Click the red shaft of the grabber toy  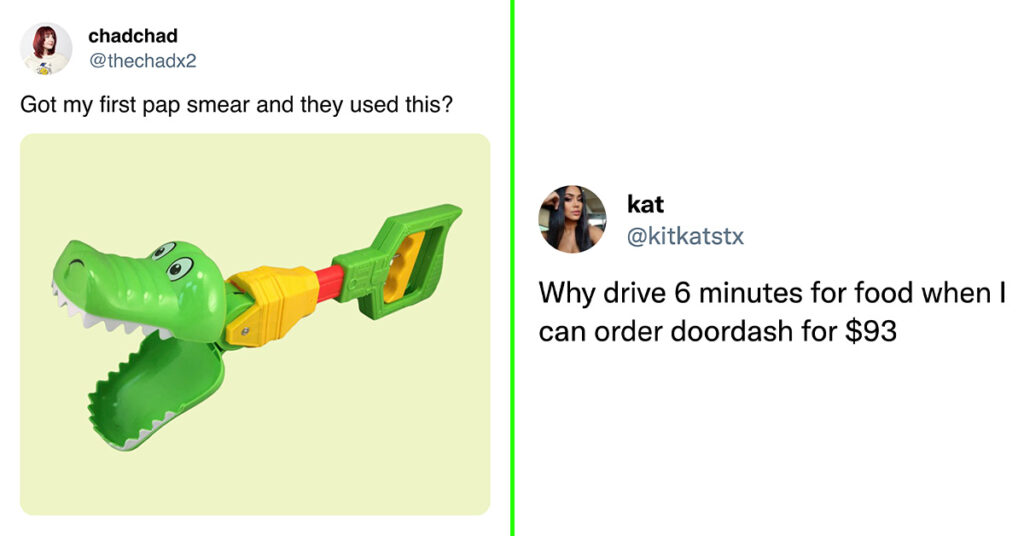[x=330, y=283]
